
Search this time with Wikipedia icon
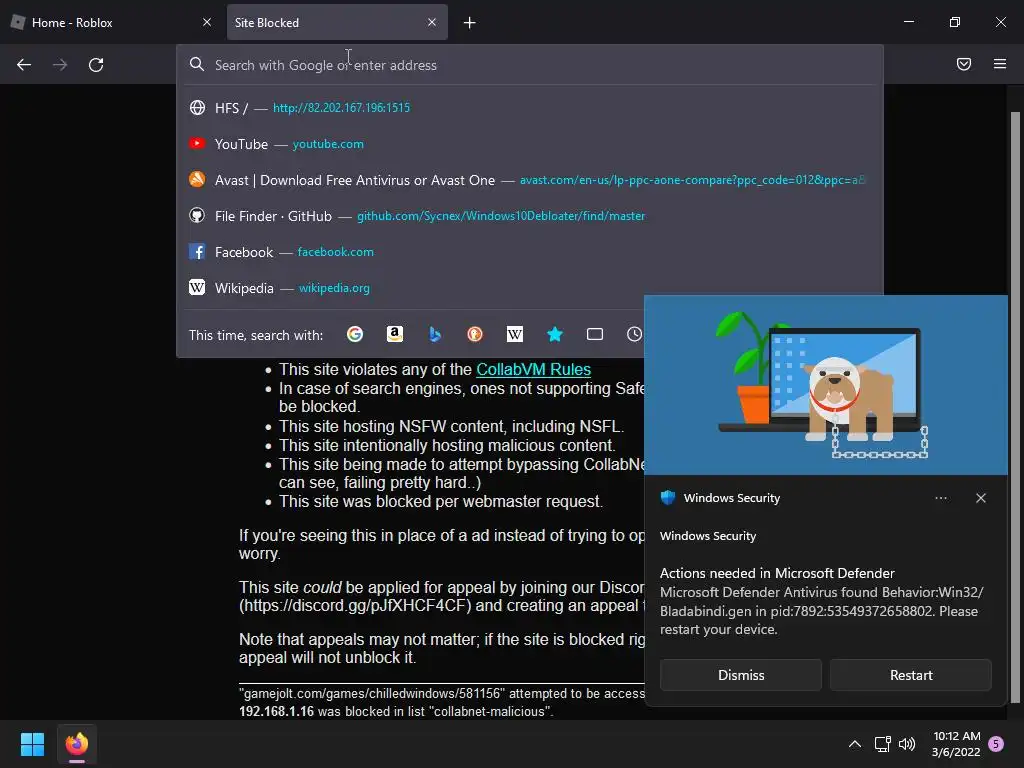[515, 334]
